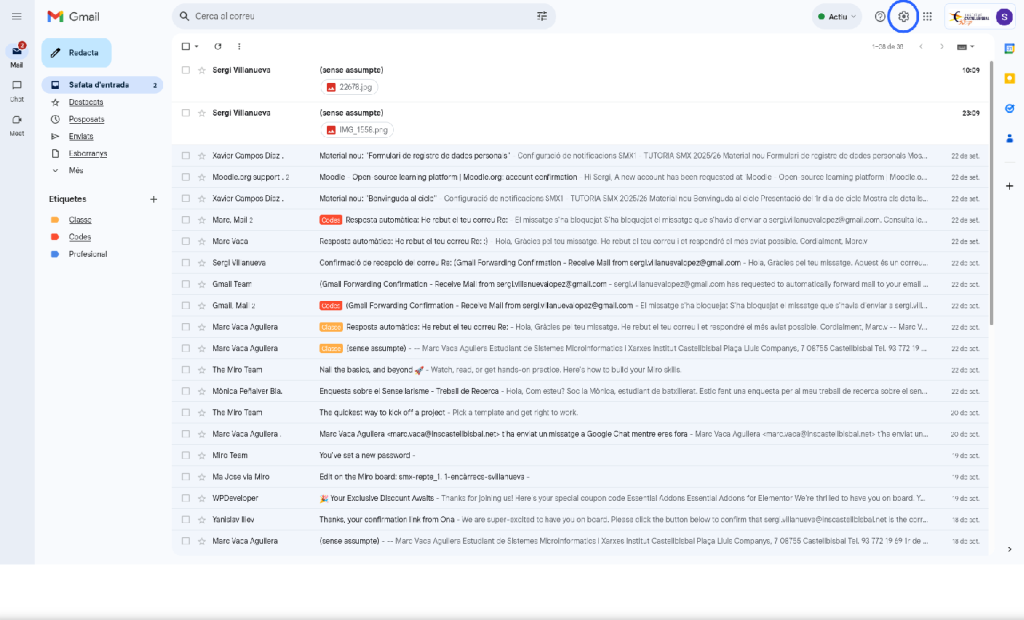Expand Més in the left sidebar
This screenshot has width=1024, height=620.
(x=76, y=171)
